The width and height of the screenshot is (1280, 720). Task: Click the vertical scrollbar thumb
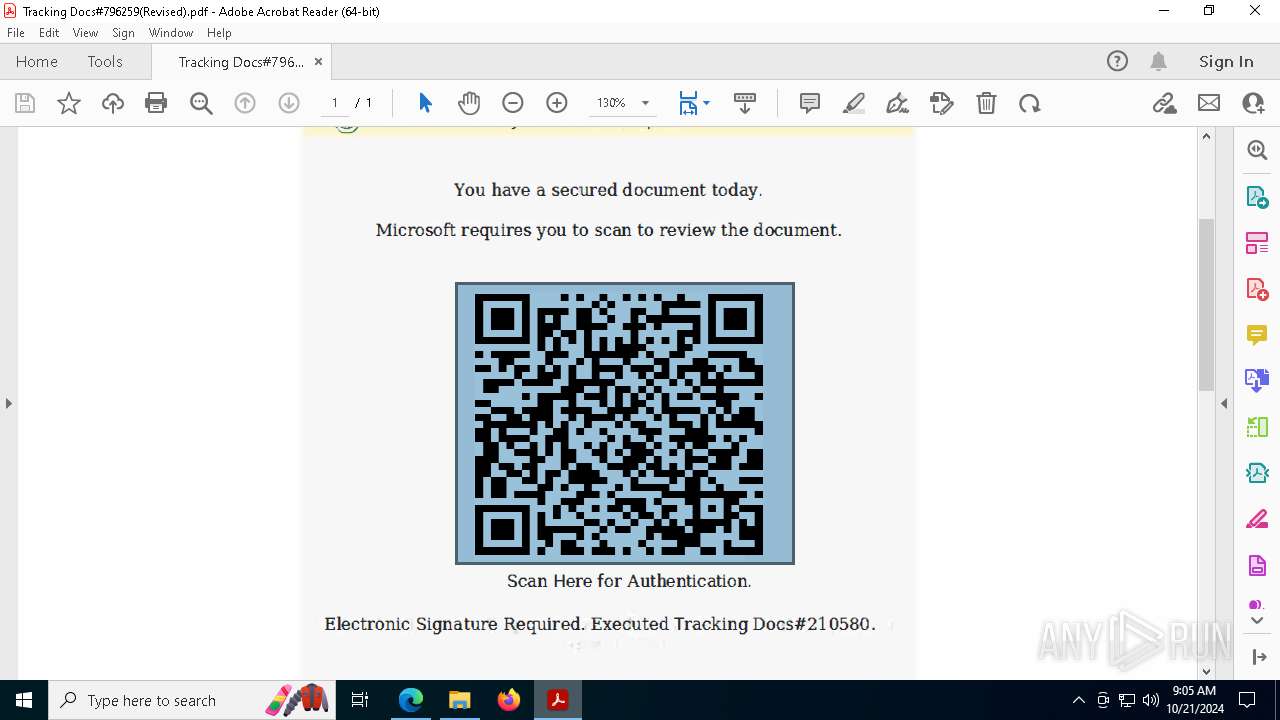coord(1206,304)
